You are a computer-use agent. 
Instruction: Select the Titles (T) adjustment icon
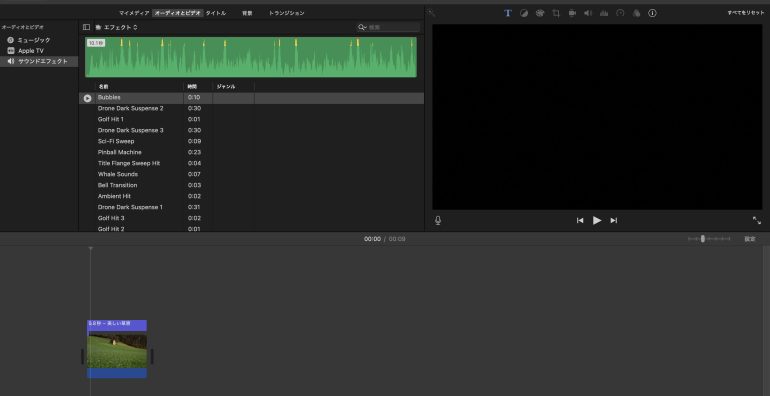click(x=508, y=13)
